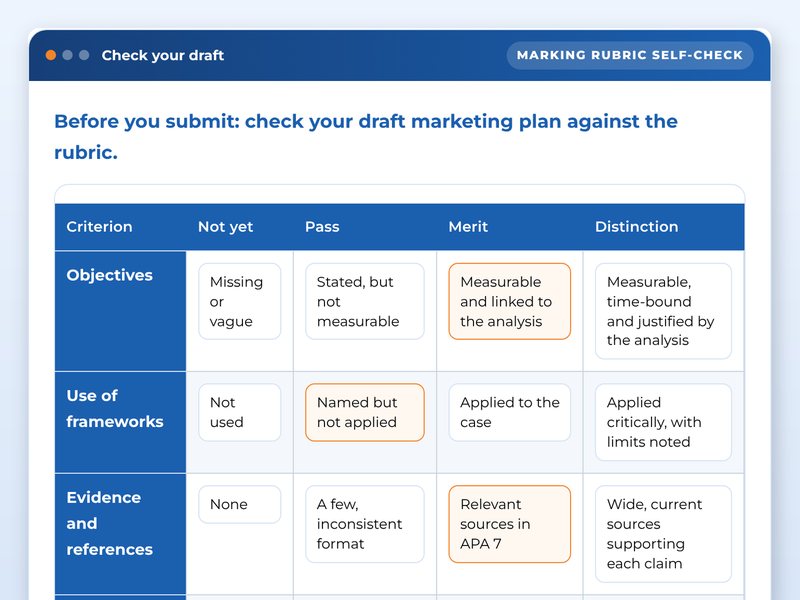Click the 'Check your draft' title
Screen dimensions: 800x600
tap(163, 55)
